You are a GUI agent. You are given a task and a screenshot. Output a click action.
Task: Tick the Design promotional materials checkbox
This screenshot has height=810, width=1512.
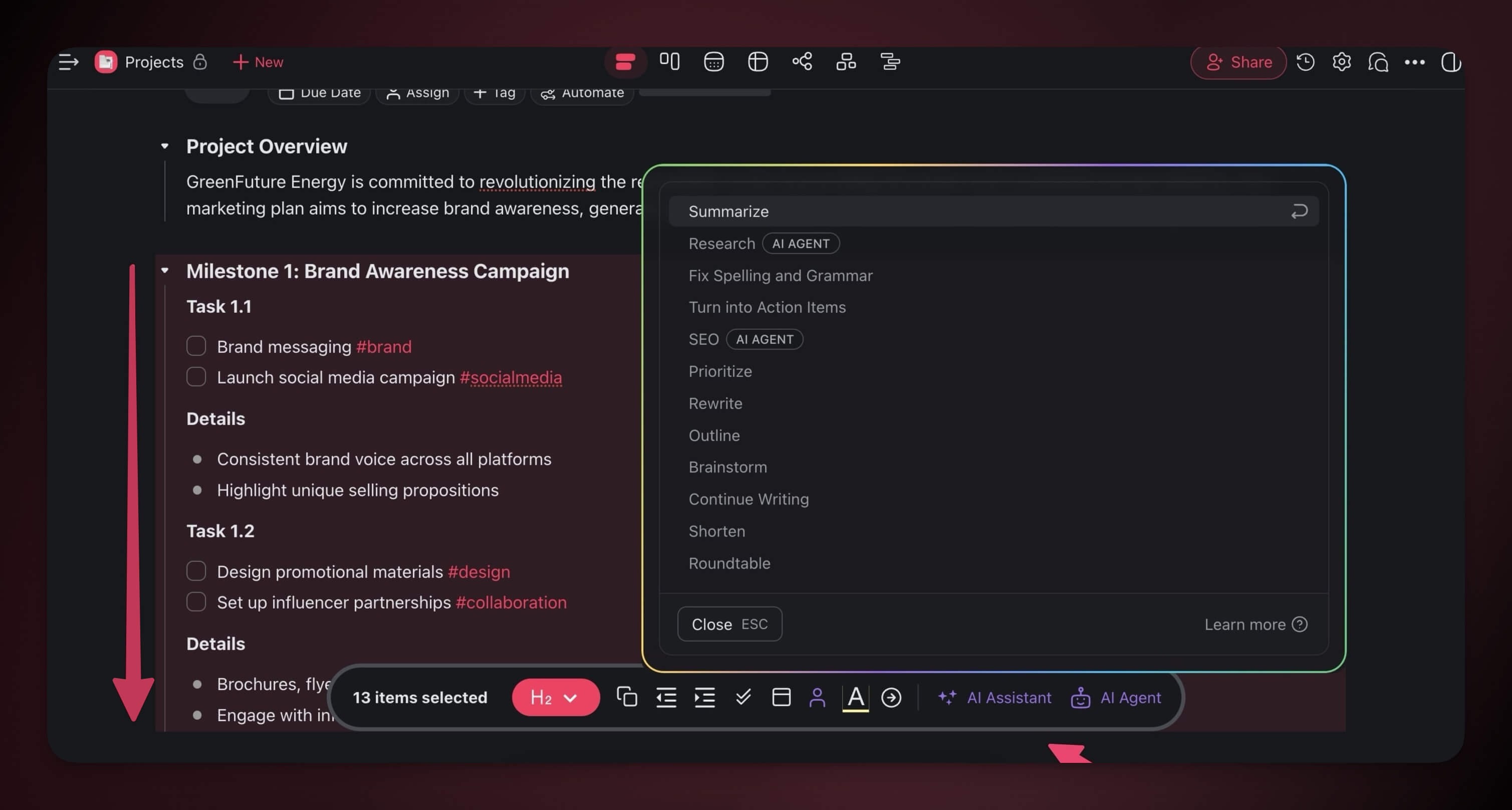pos(196,571)
